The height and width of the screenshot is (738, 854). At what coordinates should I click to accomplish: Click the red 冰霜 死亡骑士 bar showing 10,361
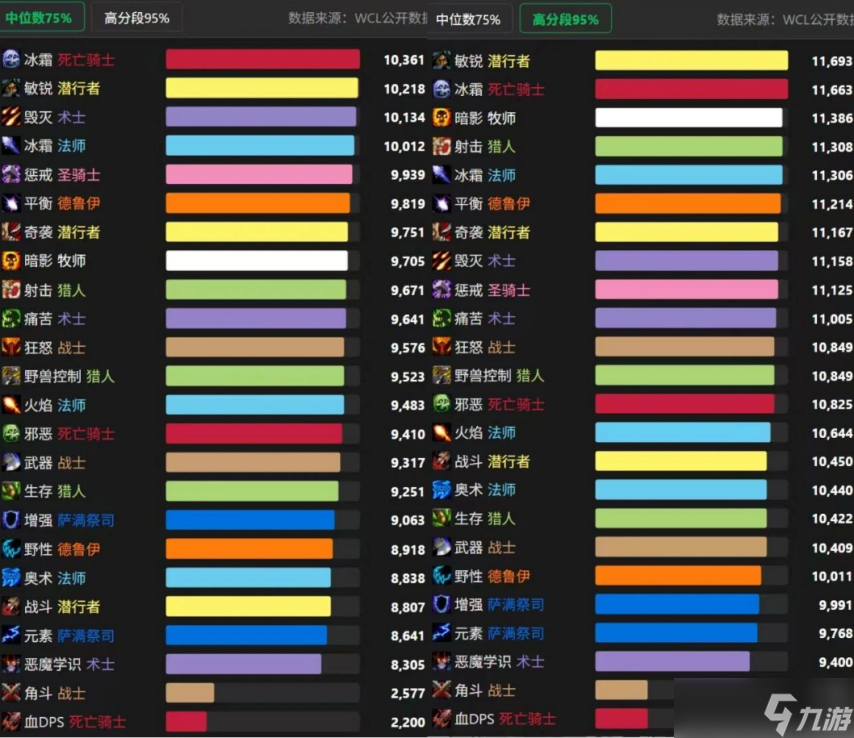coord(263,59)
